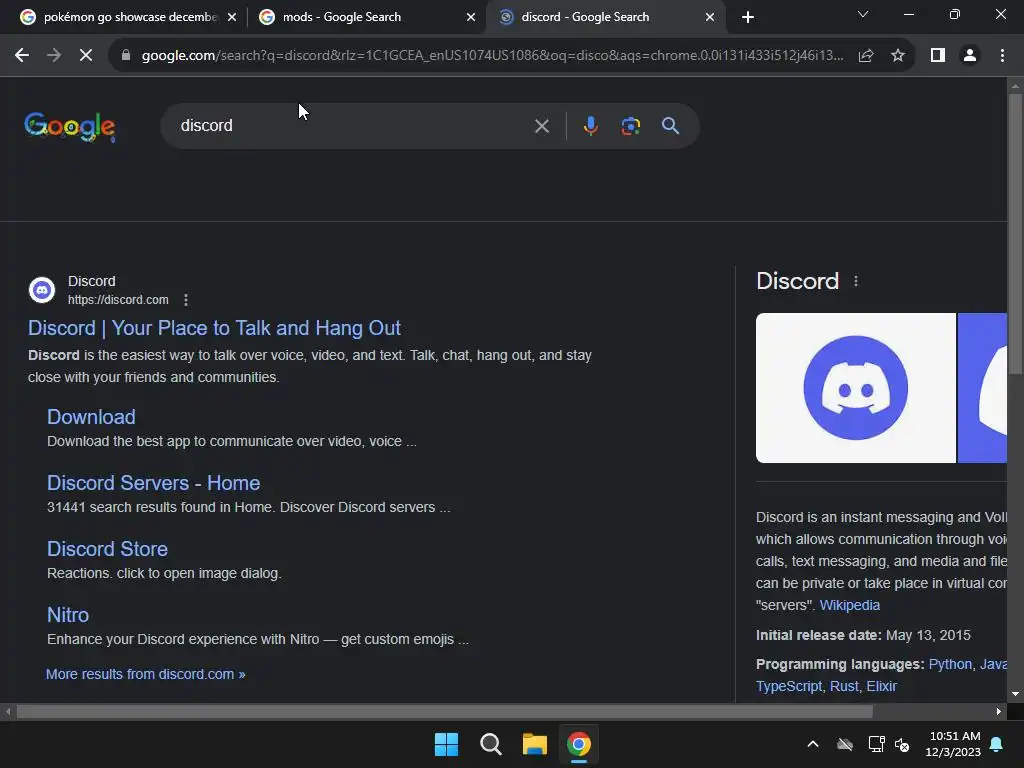
Task: Close the mods - Google Search tab
Action: [471, 17]
